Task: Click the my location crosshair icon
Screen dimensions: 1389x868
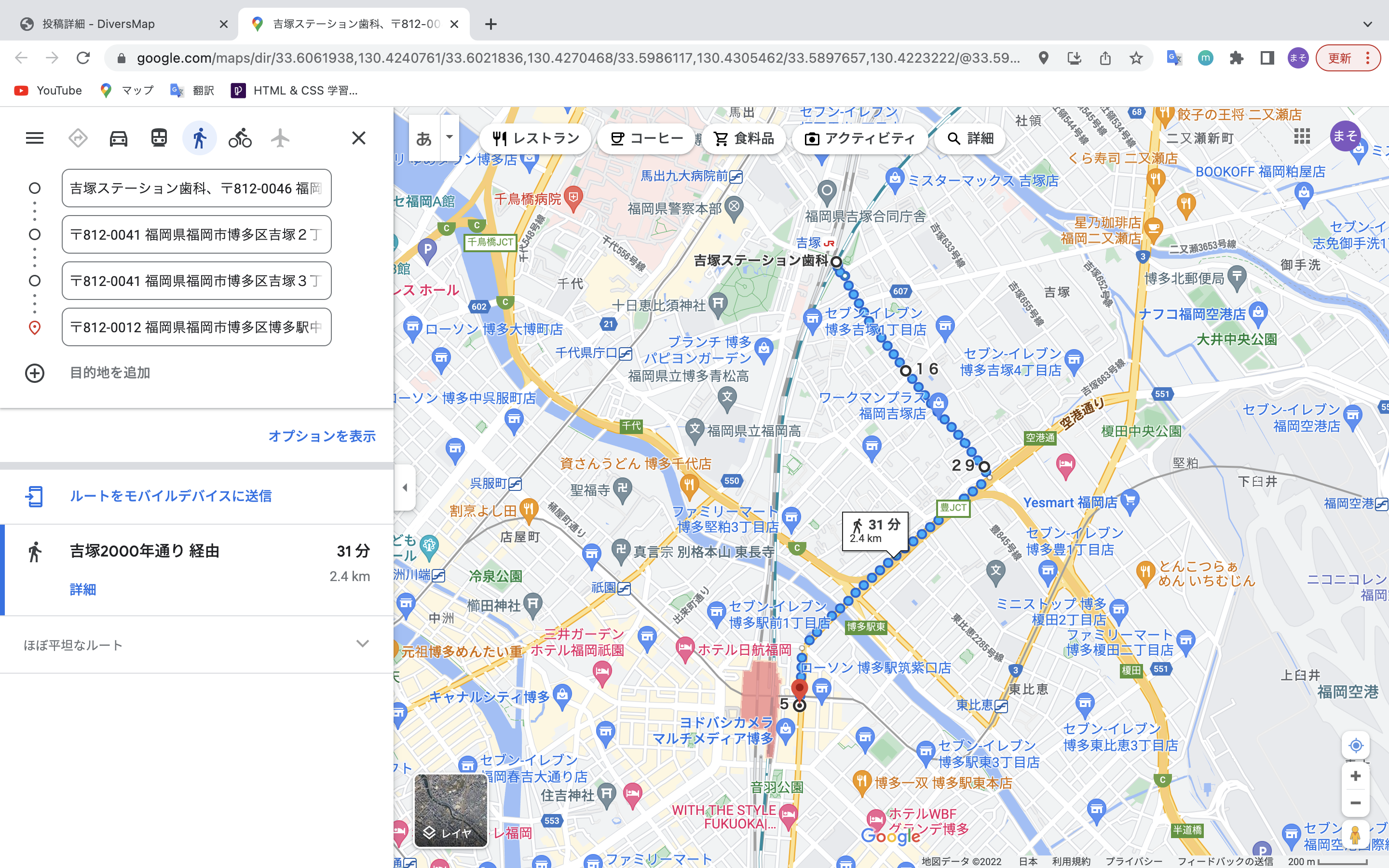Action: pos(1355,745)
